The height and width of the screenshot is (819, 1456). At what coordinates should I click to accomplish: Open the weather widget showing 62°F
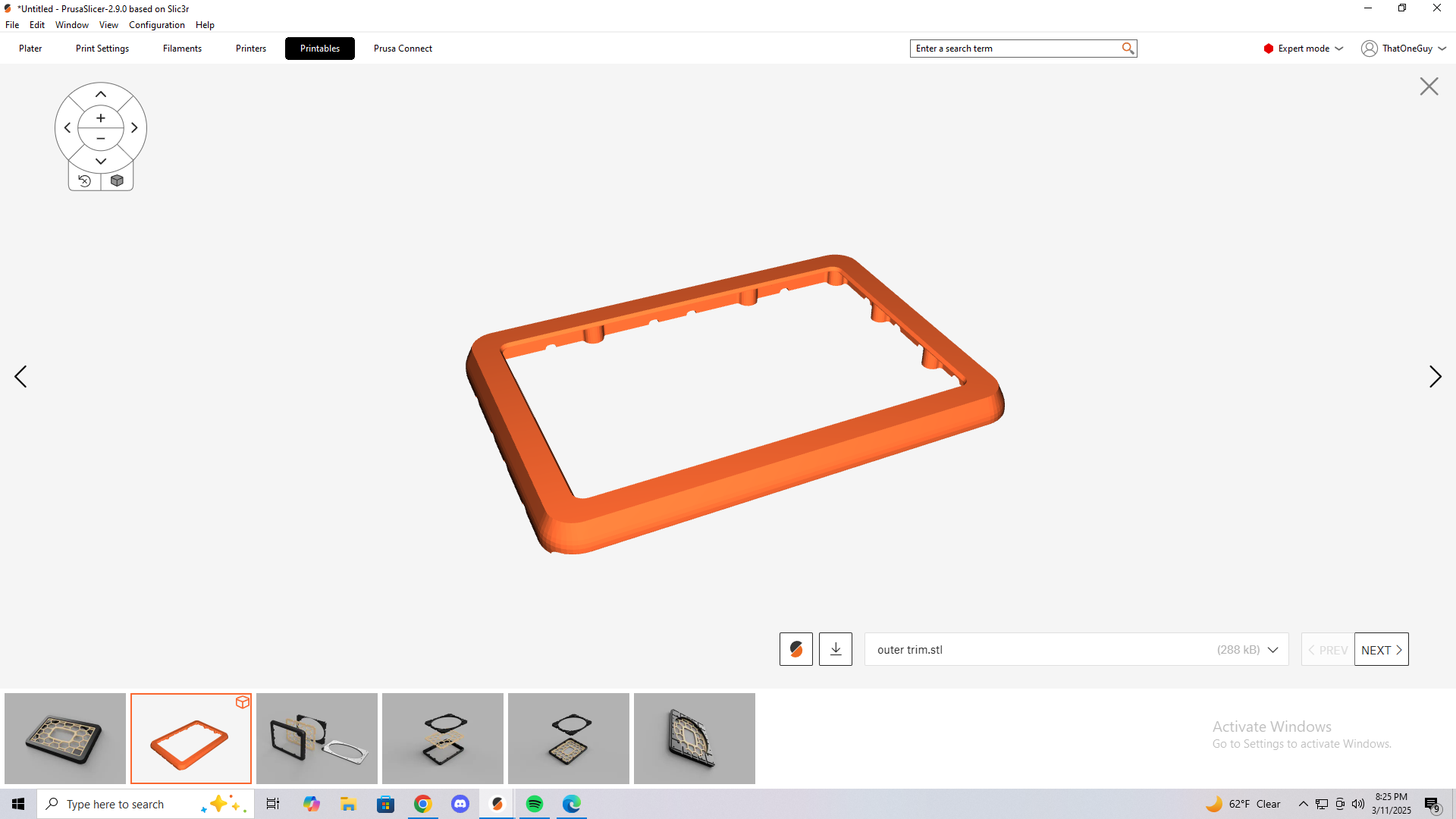click(1243, 804)
